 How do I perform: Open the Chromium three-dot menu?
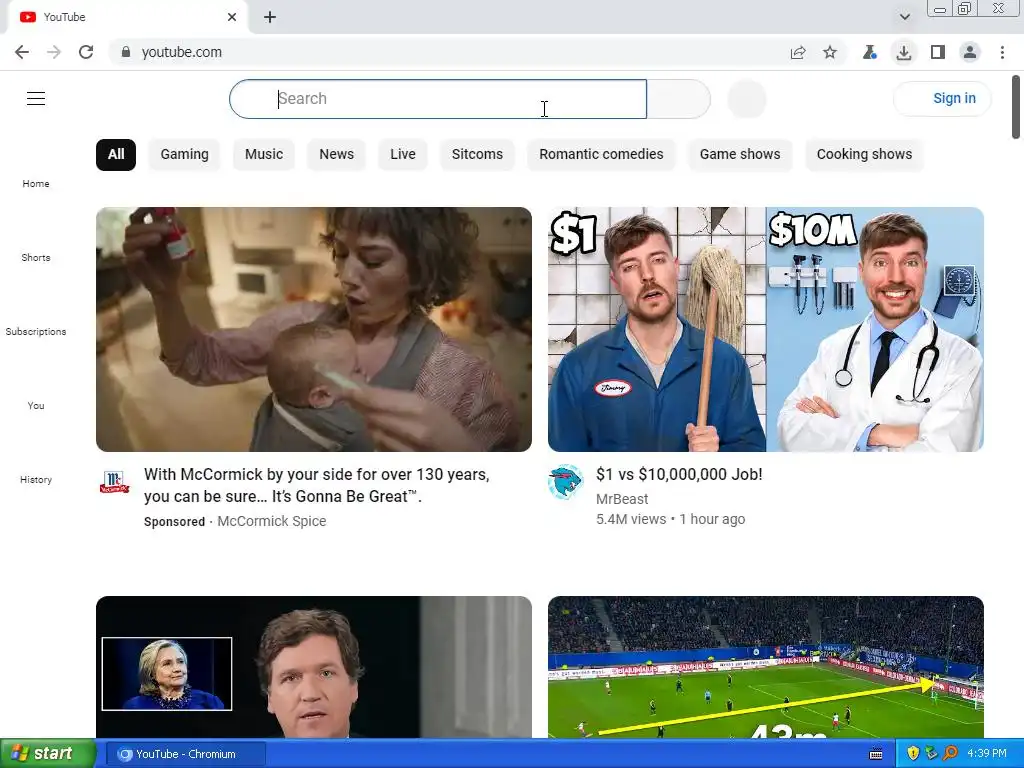[x=1002, y=52]
